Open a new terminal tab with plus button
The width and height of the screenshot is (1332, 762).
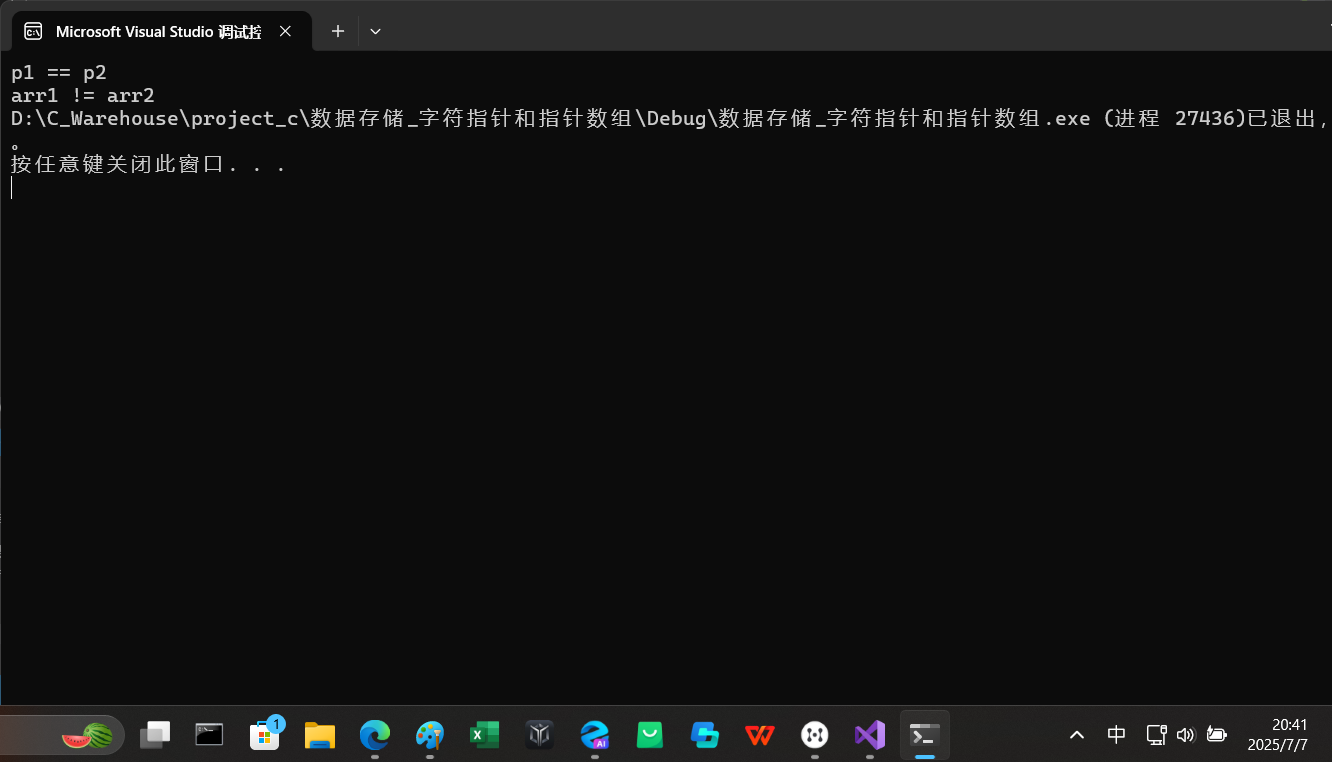pos(338,31)
